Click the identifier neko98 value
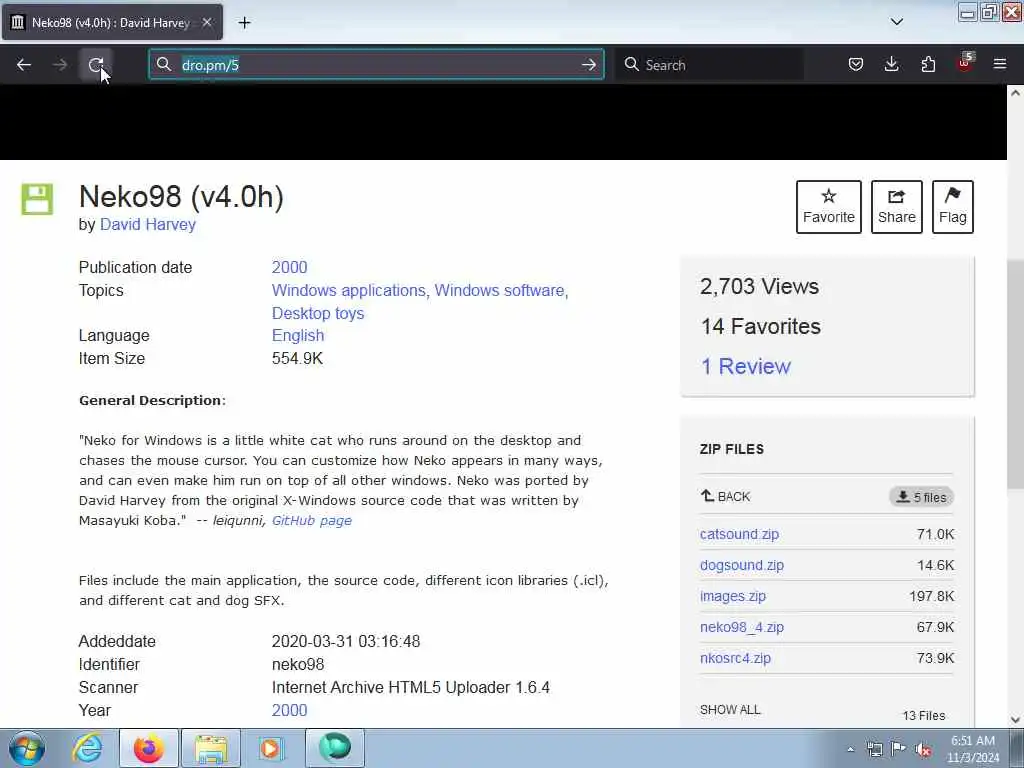1024x768 pixels. (x=298, y=664)
